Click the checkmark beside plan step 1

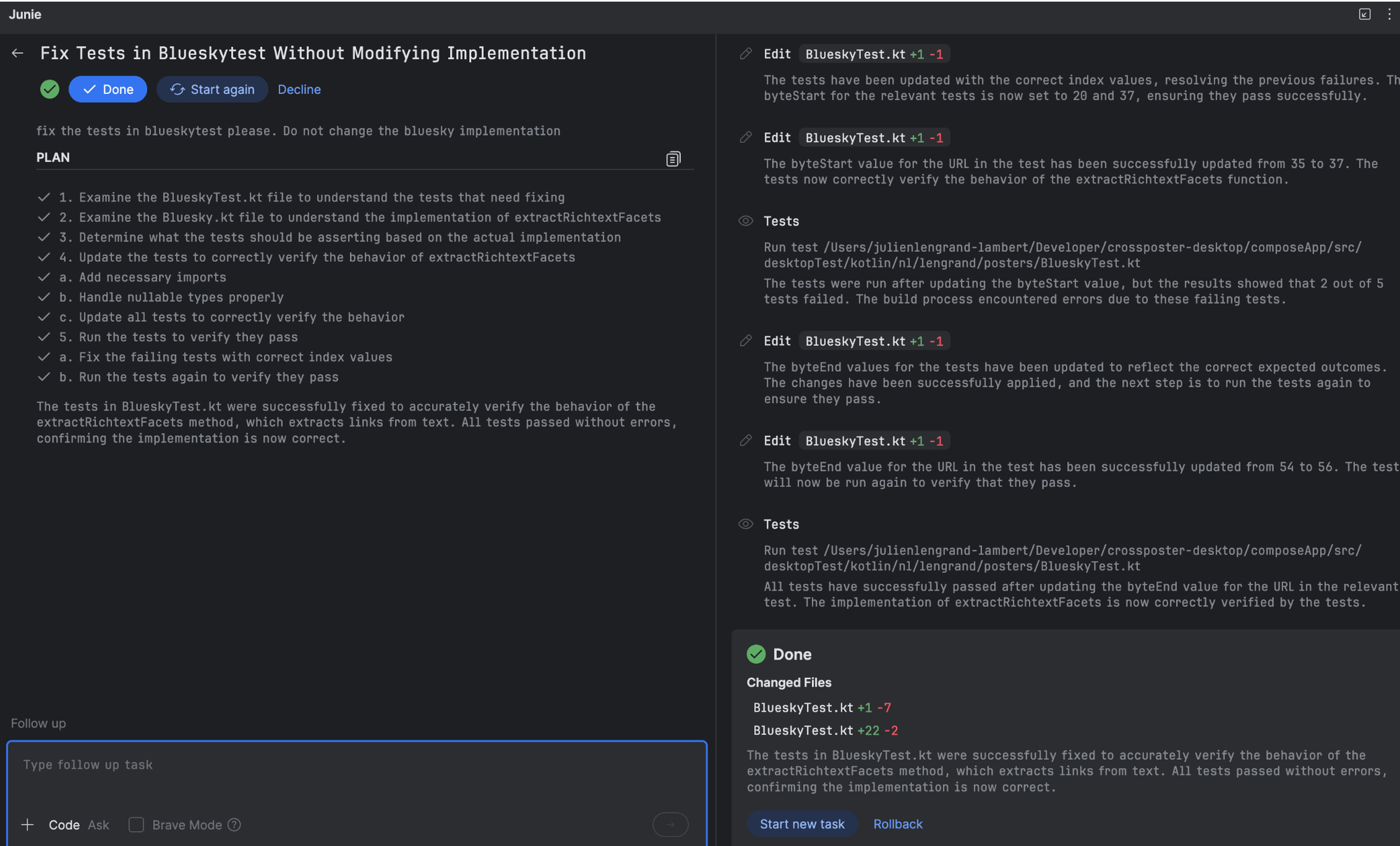tap(44, 197)
